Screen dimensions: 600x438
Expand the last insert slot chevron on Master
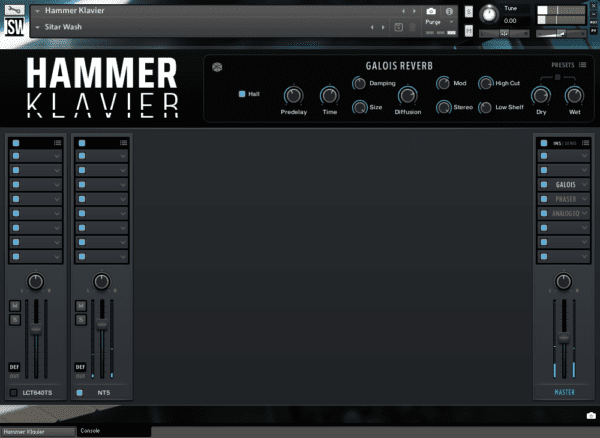click(584, 256)
